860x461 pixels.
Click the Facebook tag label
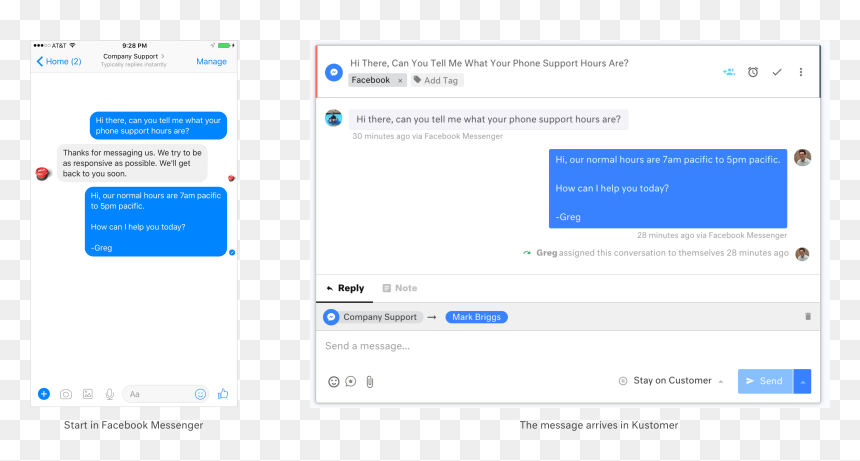pyautogui.click(x=371, y=80)
